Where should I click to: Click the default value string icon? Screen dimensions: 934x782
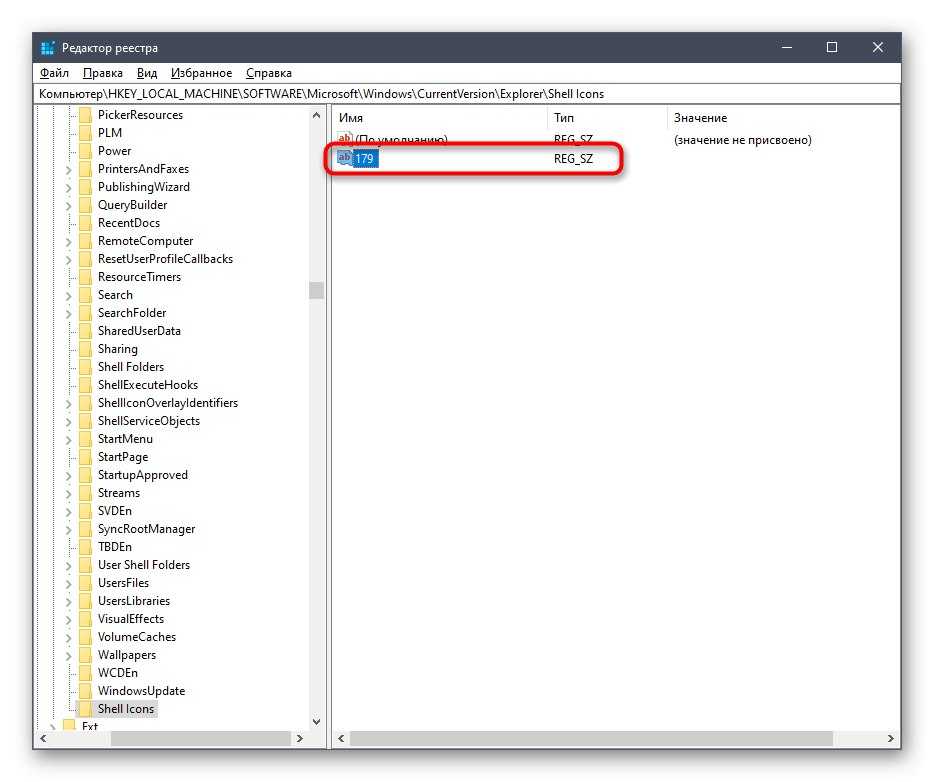[x=345, y=139]
